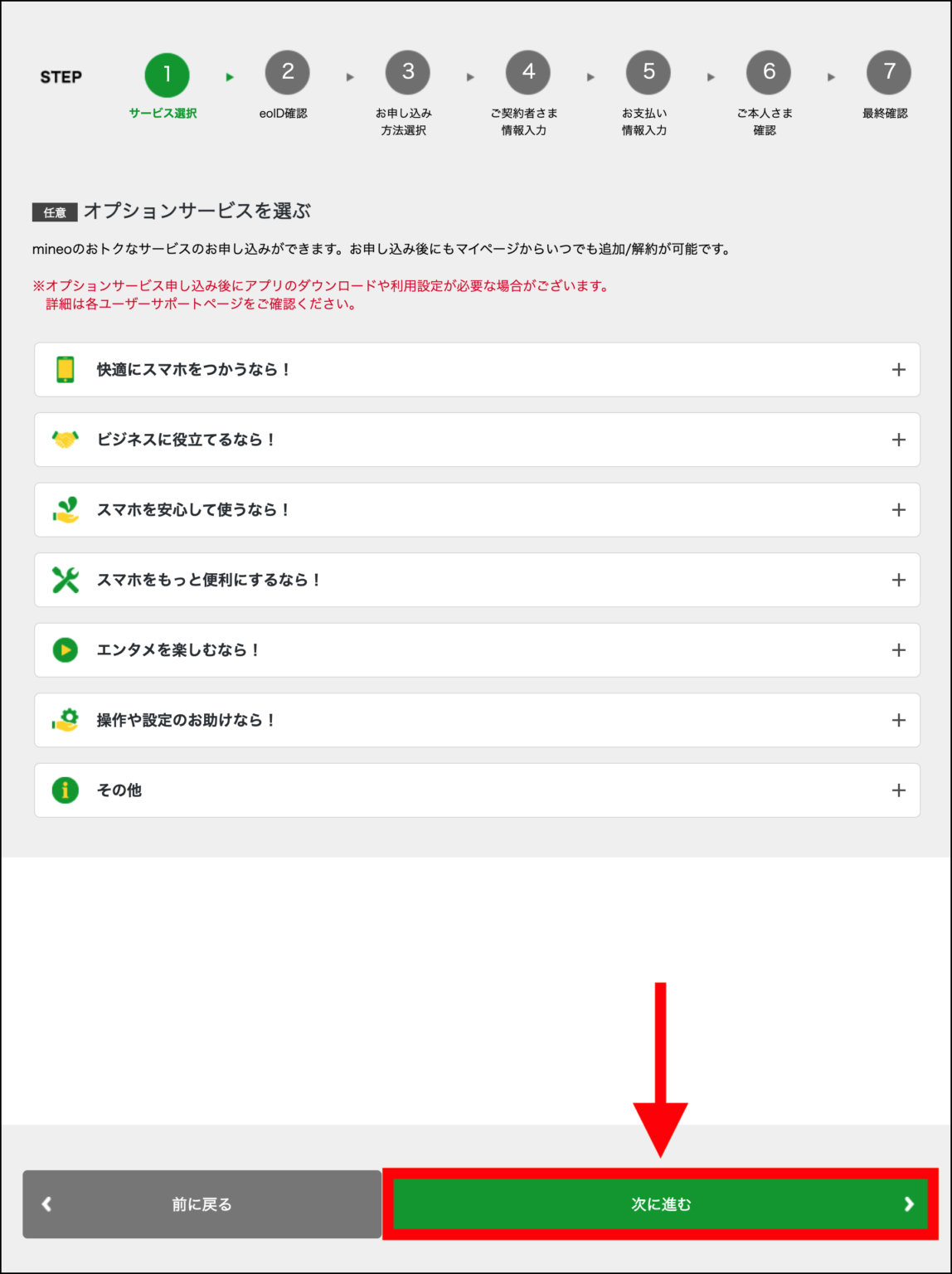Click the gear-in-hand support icon
Image resolution: width=952 pixels, height=1274 pixels.
click(65, 720)
